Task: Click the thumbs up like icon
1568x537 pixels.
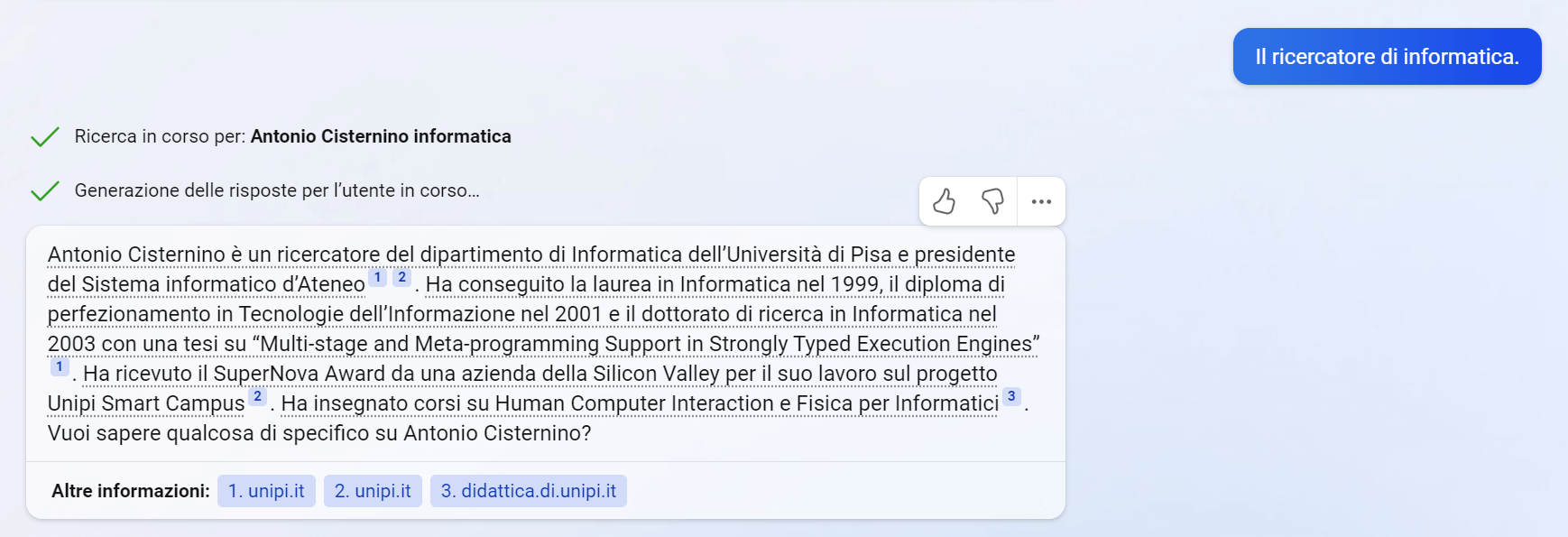Action: 944,201
